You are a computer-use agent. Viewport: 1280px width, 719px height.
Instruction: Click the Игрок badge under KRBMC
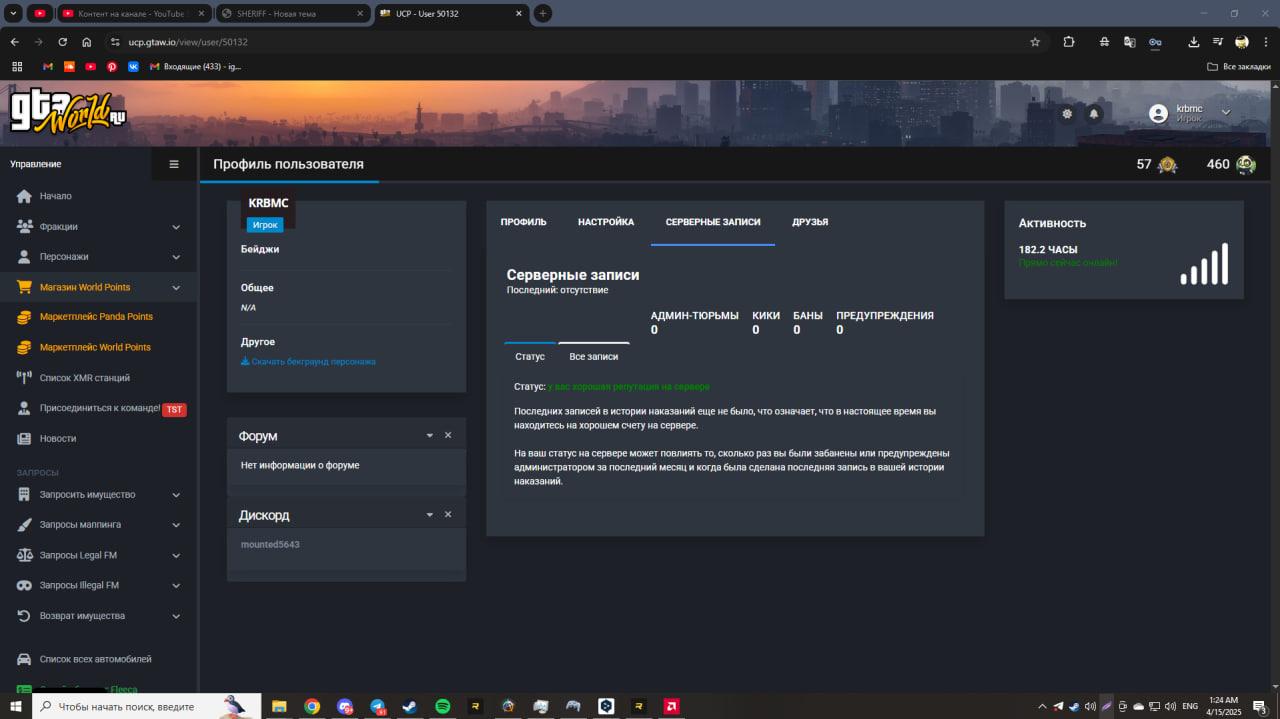coord(265,225)
